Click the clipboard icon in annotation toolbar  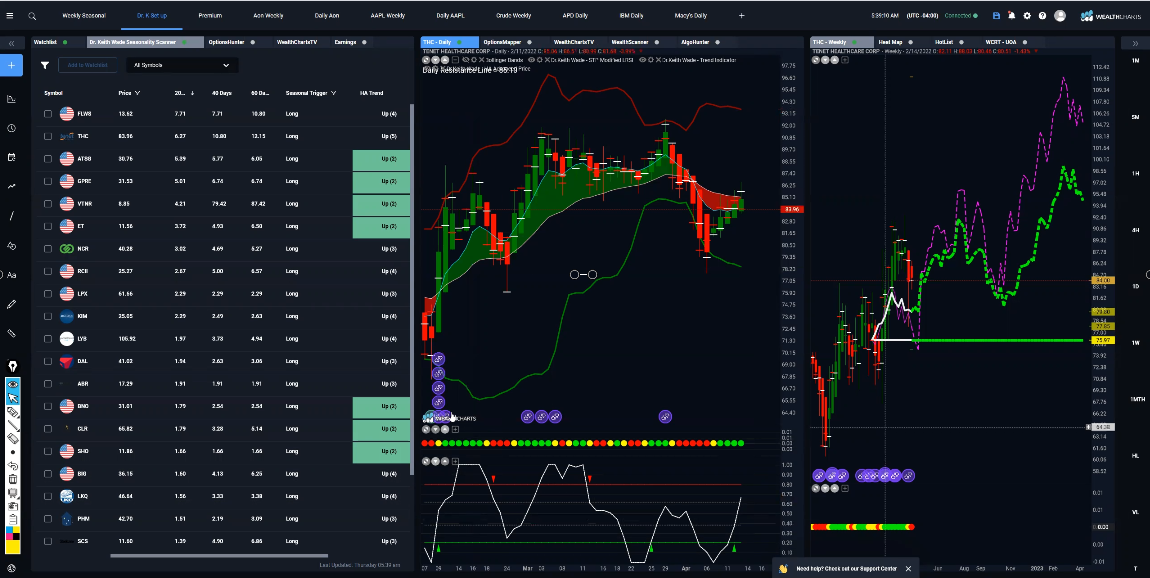[x=12, y=519]
